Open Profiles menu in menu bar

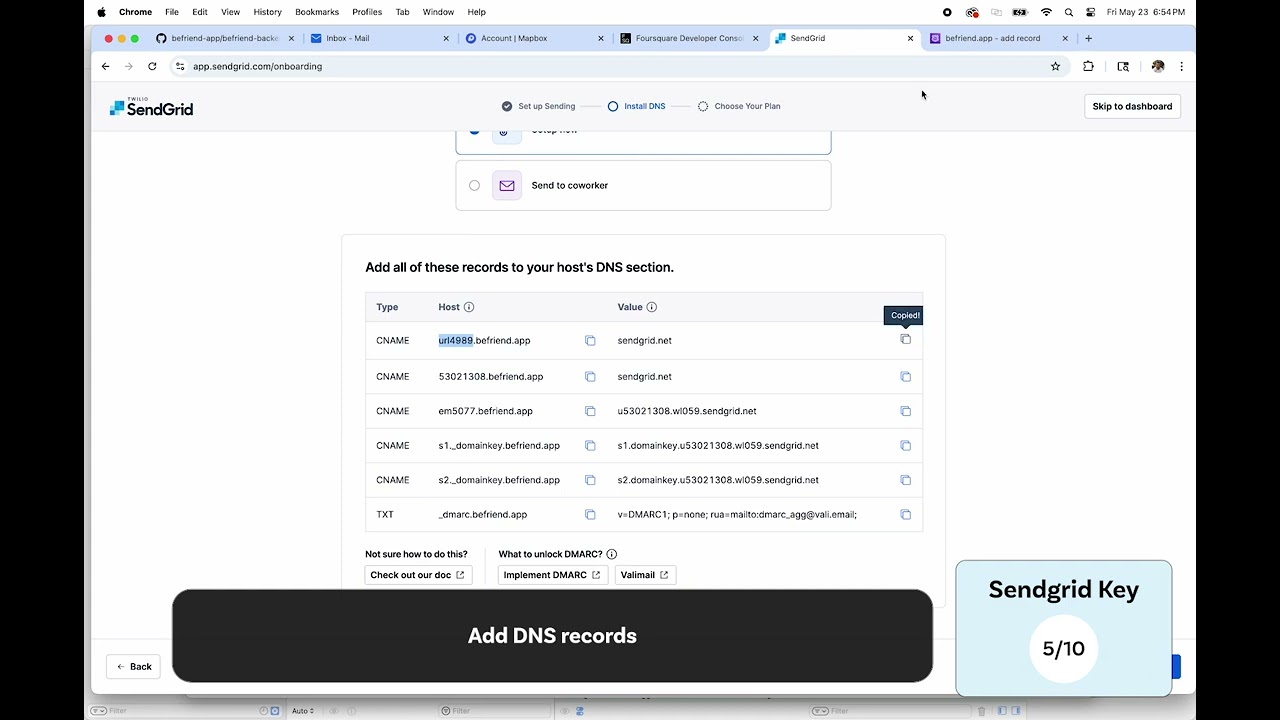pyautogui.click(x=367, y=12)
